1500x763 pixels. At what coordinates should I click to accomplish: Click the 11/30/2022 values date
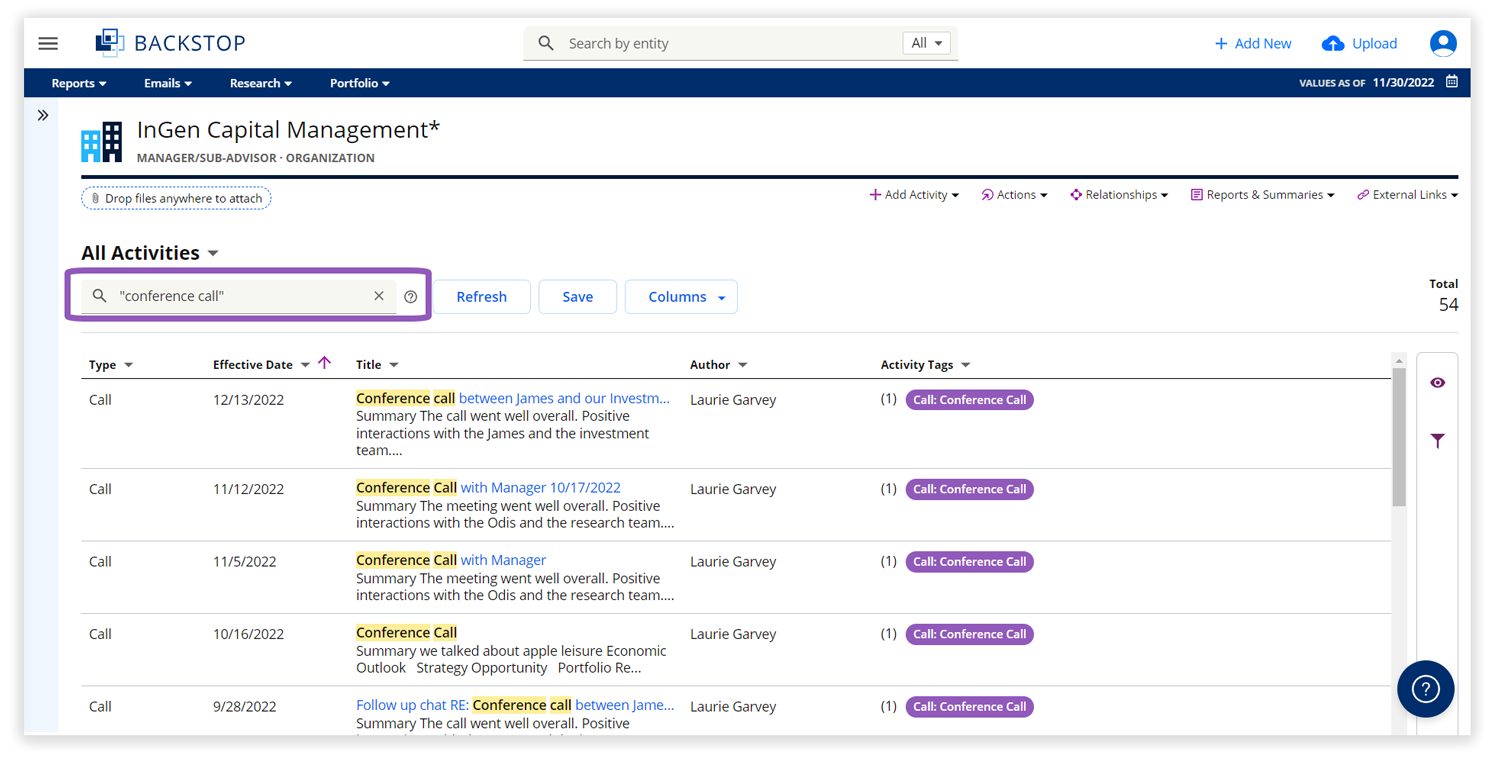point(1404,83)
